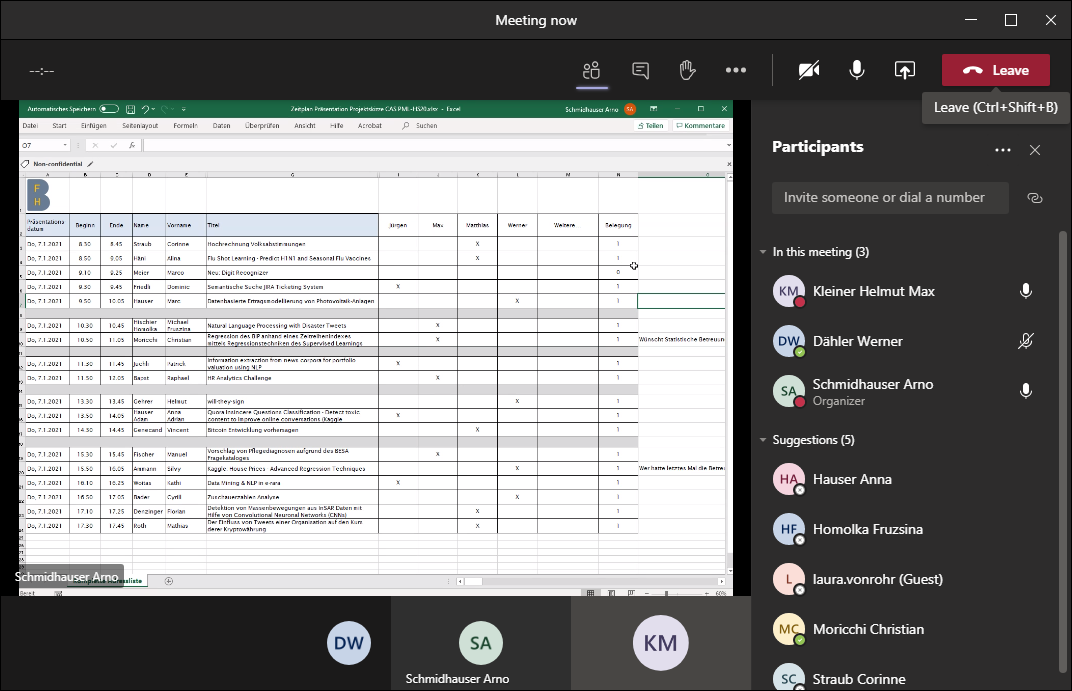Viewport: 1072px width, 691px height.
Task: Click the Participants panel vertical scrollbar
Action: (1063, 450)
